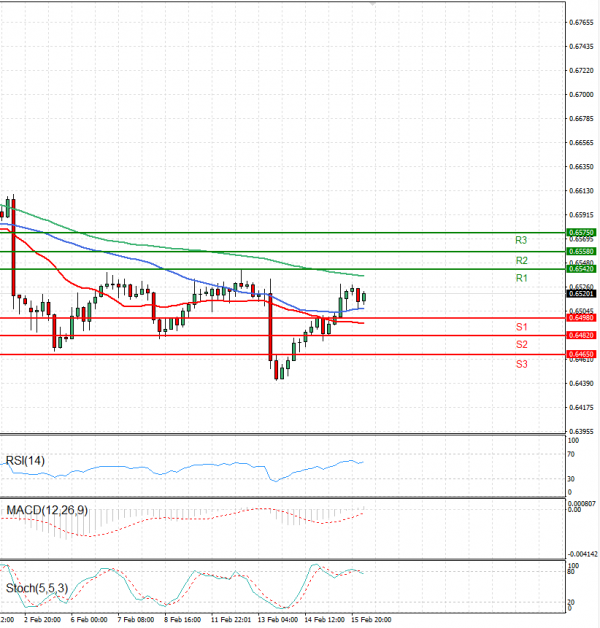Click the -0.004142 MACD scale value
Screen dimensions: 600x628
coord(582,554)
